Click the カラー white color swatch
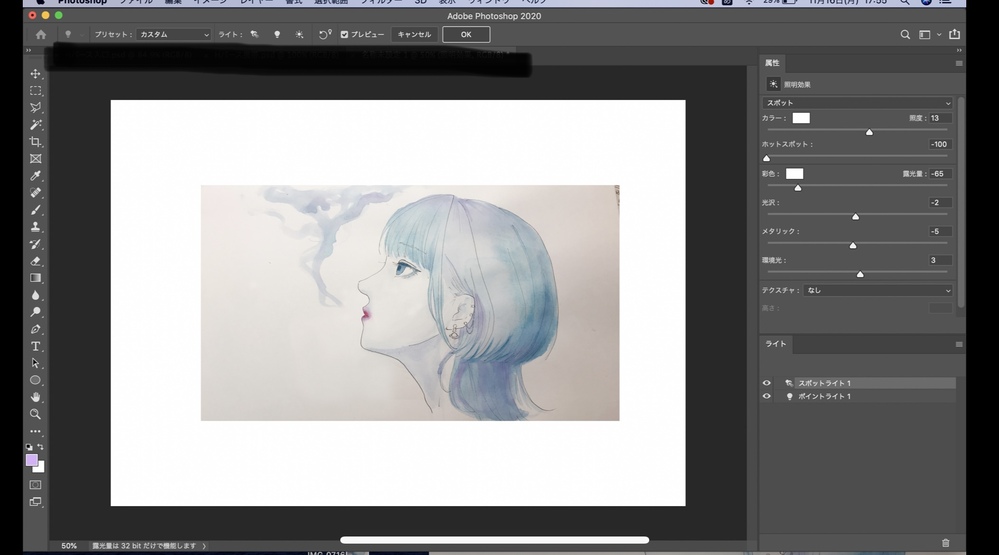 click(x=801, y=118)
